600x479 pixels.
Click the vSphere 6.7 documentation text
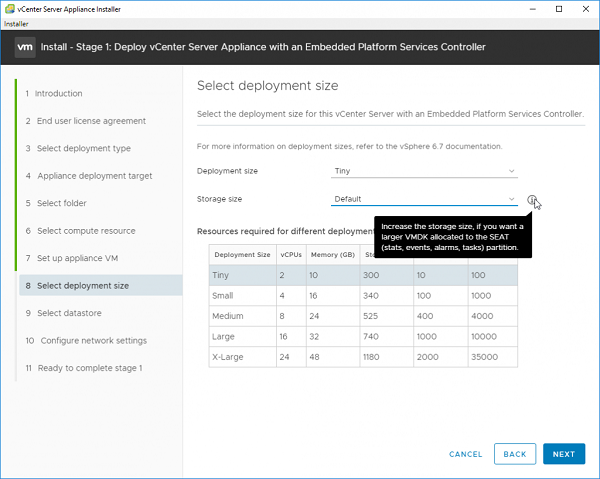pyautogui.click(x=450, y=147)
